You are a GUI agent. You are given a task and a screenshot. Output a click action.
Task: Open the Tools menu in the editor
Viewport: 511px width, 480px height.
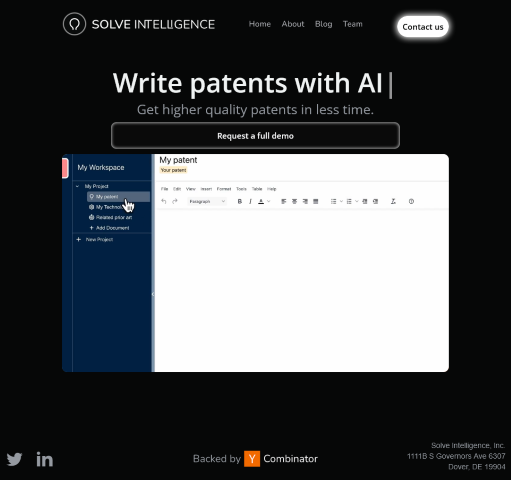[x=241, y=189]
